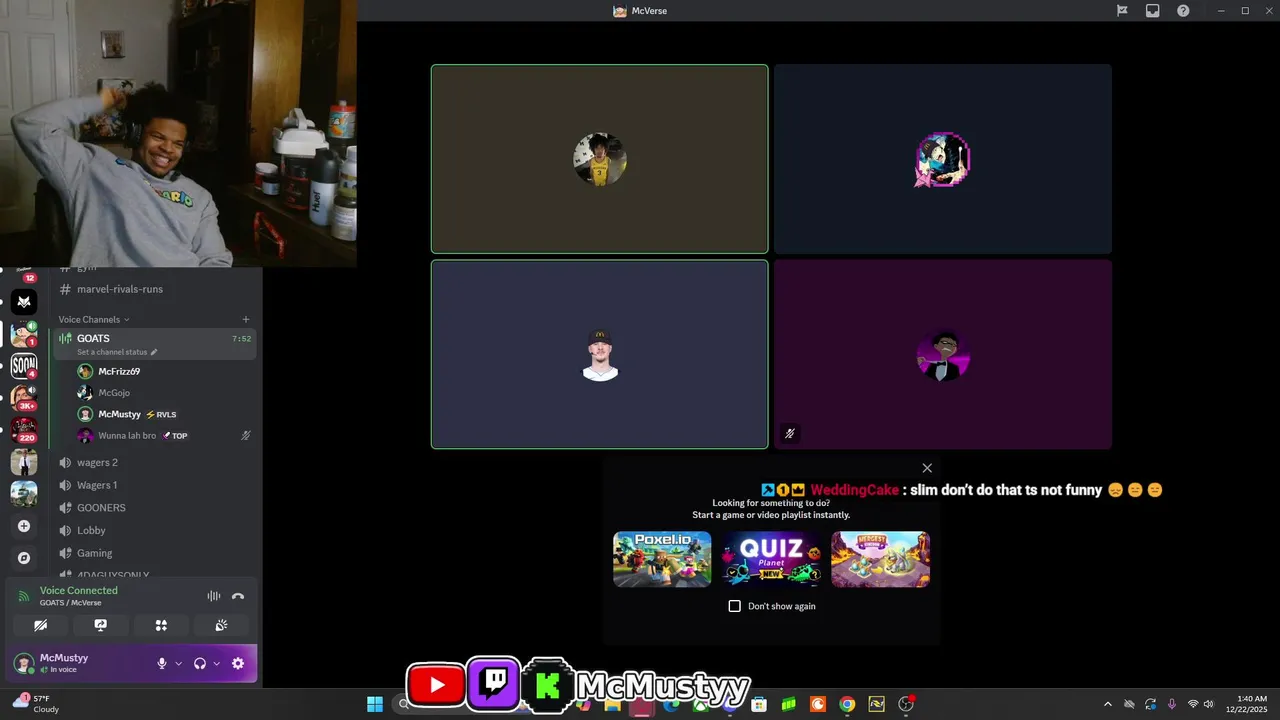Open the Discover compass icon

click(24, 558)
